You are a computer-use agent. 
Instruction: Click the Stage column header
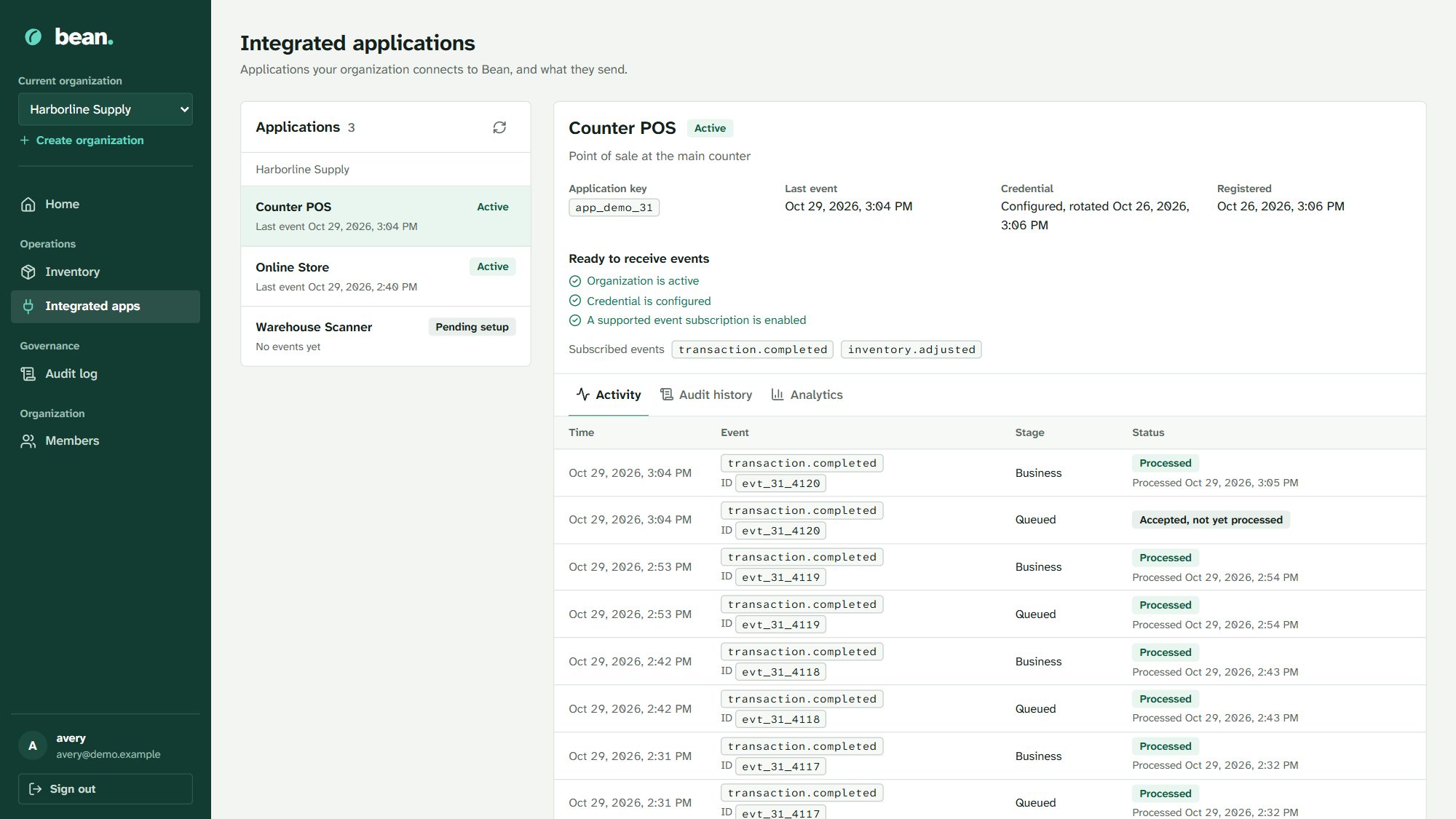[1029, 432]
